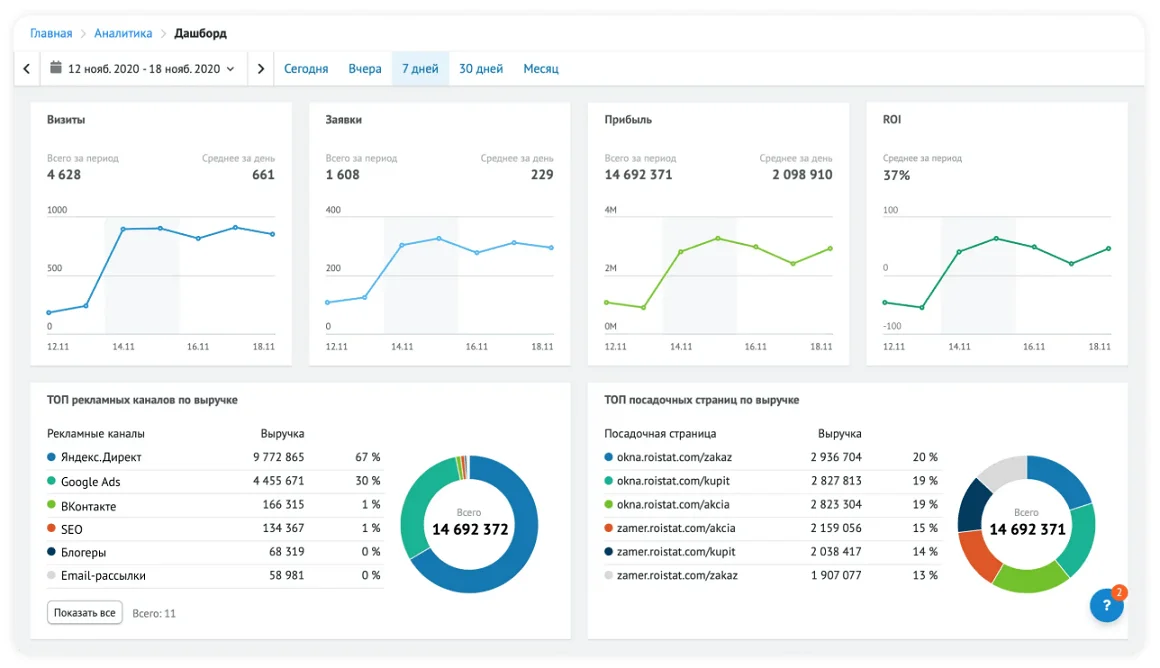Open the help question mark button
The height and width of the screenshot is (668, 1160).
(x=1106, y=606)
